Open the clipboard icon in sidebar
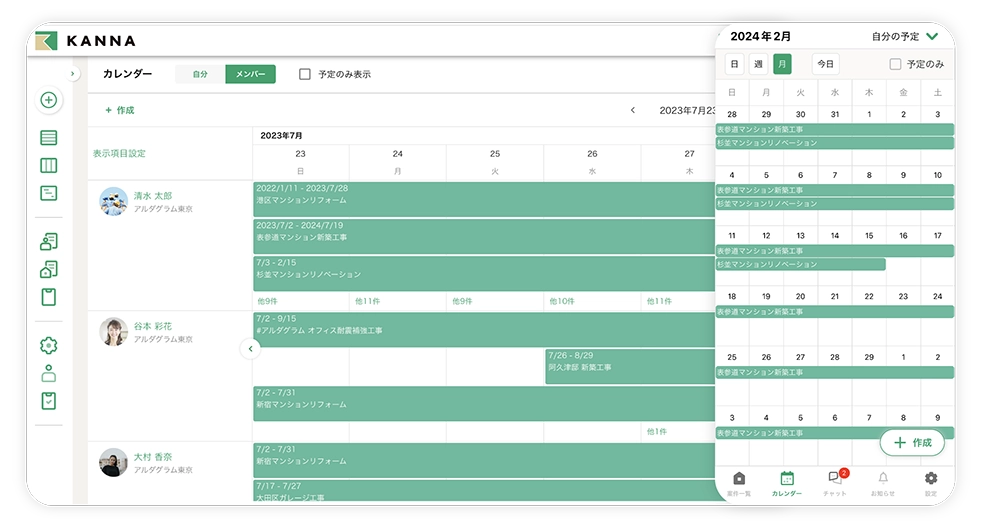Screen dimensions: 1000x528 pyautogui.click(x=48, y=297)
